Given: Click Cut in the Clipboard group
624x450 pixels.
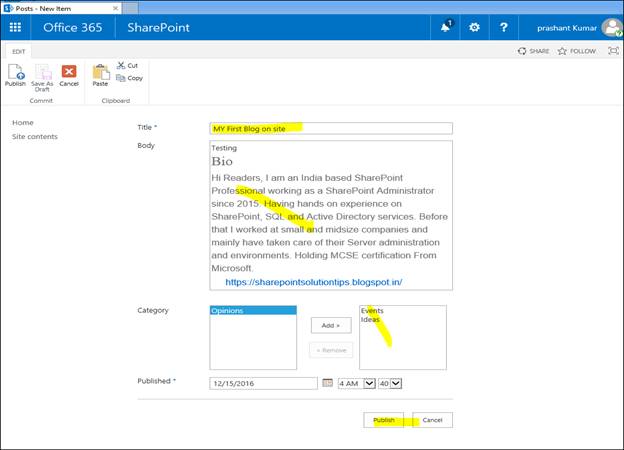Looking at the screenshot, I should [127, 65].
